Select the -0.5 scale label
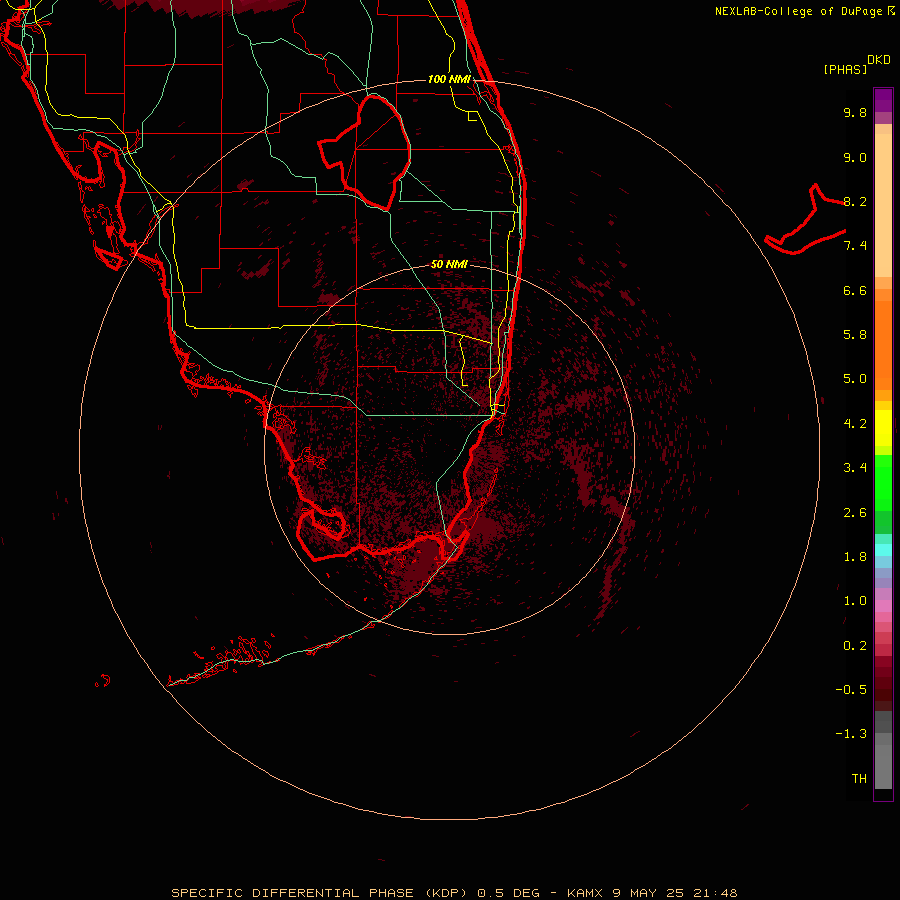 point(851,690)
